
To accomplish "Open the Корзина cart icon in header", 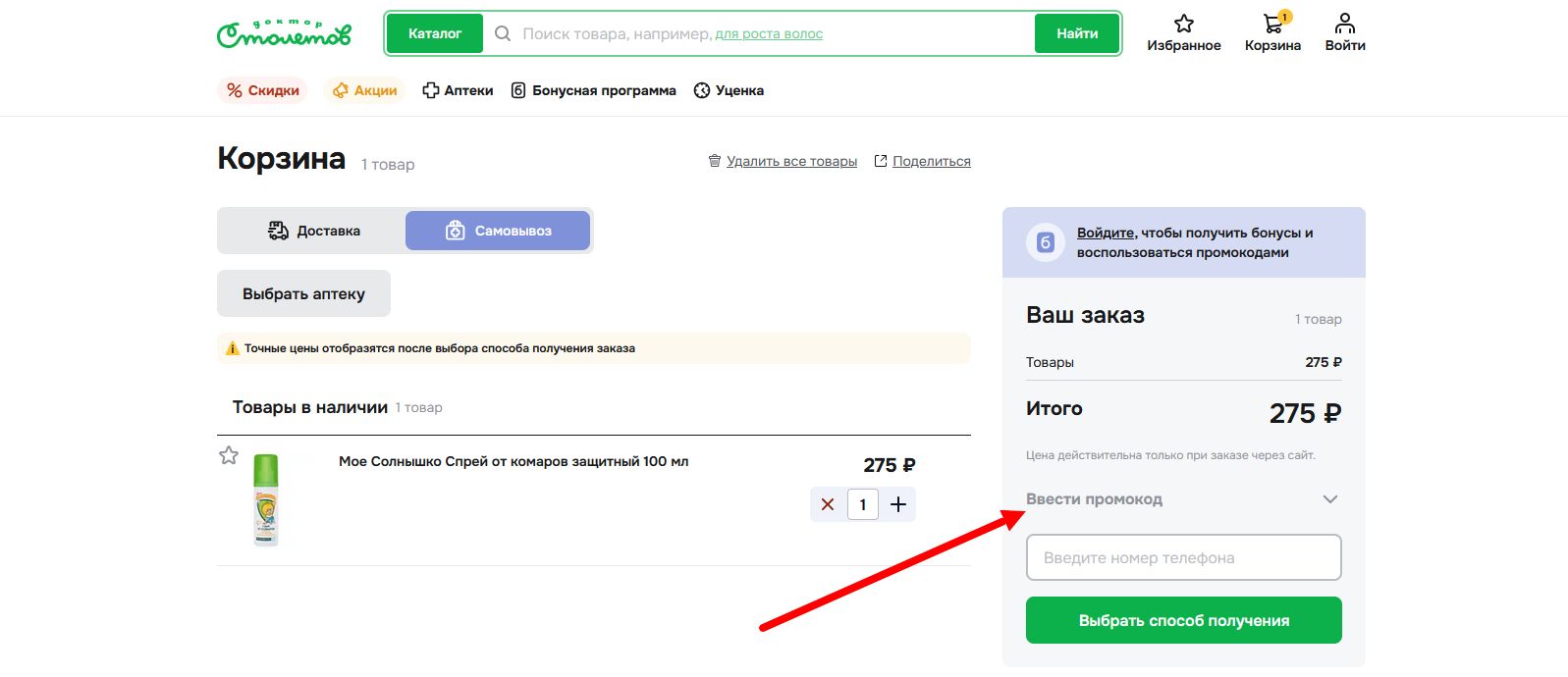I will [1272, 24].
